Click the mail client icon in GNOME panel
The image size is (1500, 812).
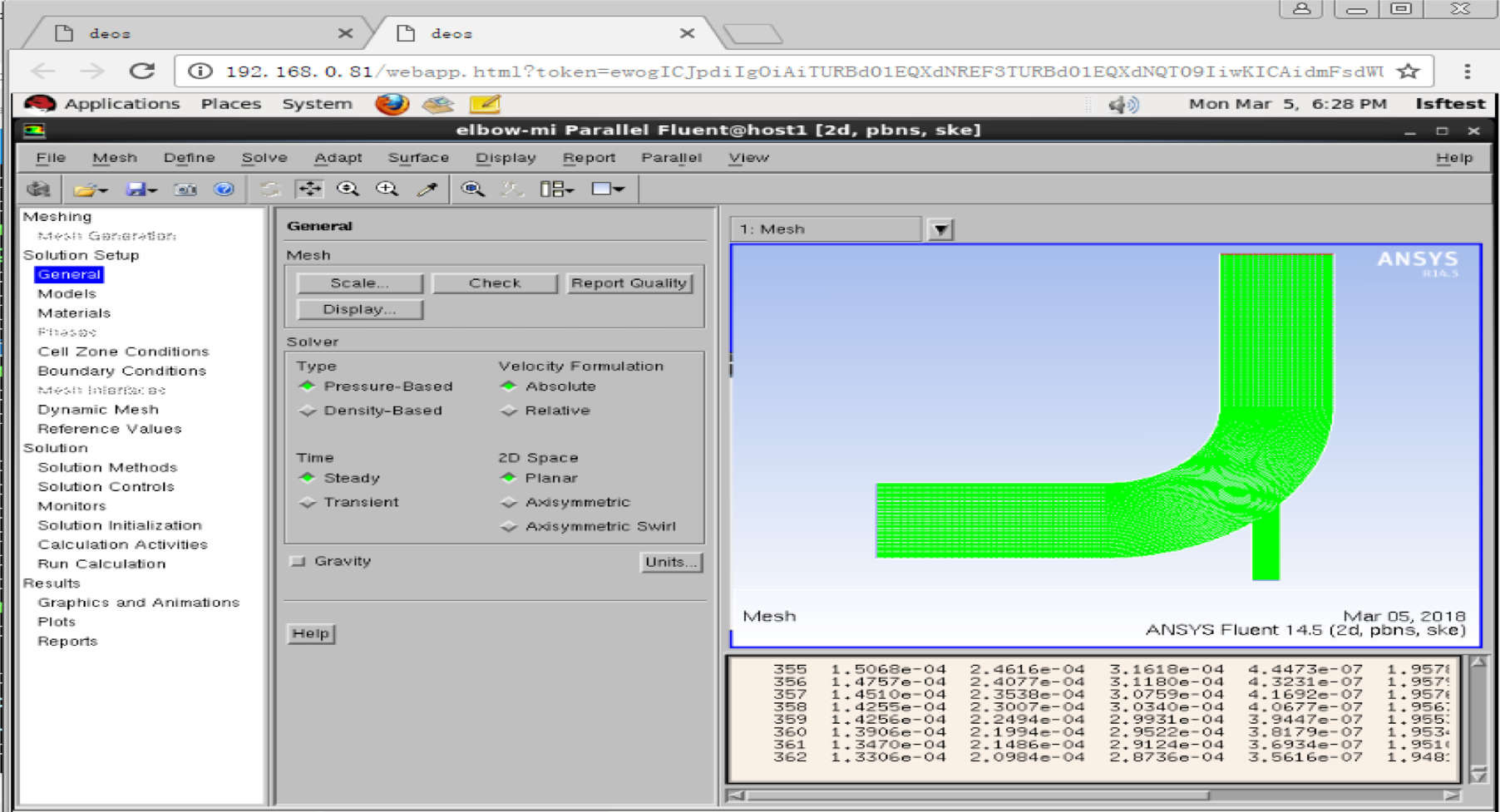(x=438, y=104)
